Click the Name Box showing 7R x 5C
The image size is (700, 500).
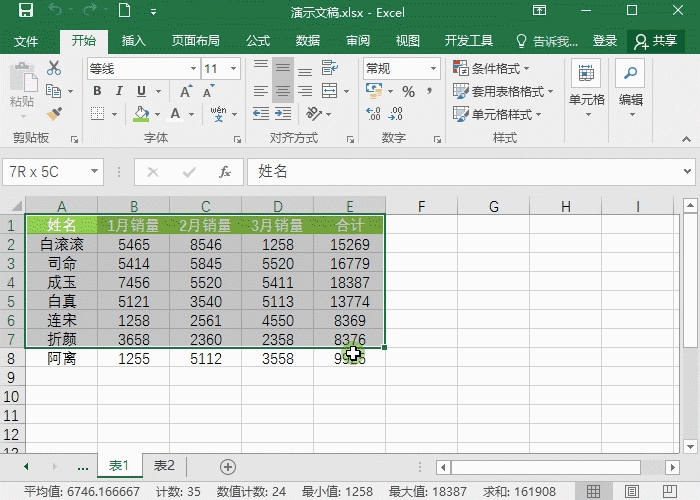point(46,171)
